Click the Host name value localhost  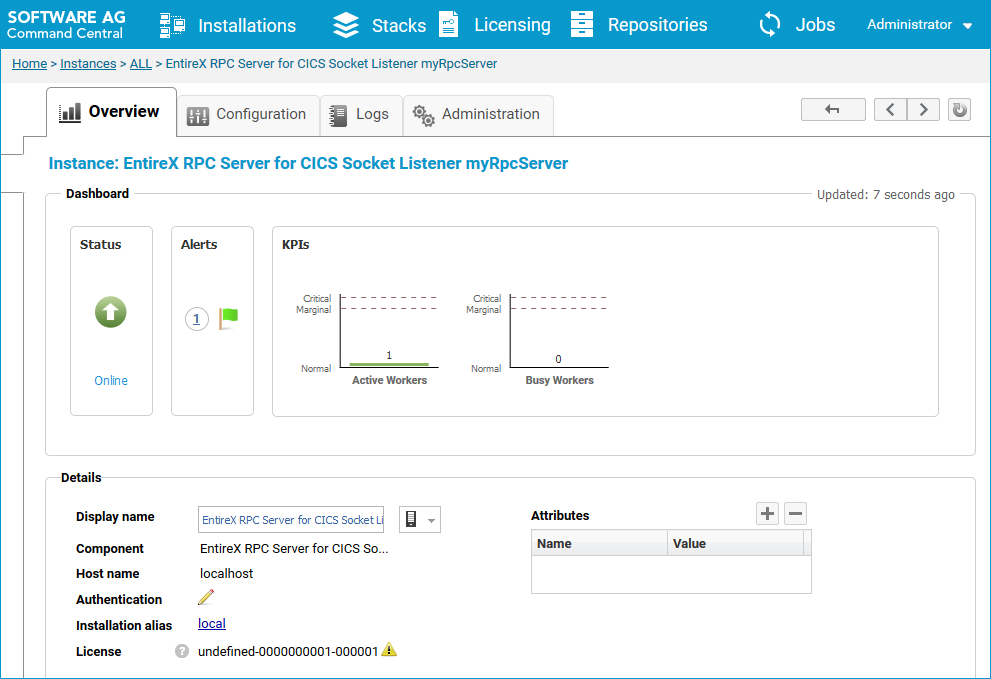coord(226,573)
